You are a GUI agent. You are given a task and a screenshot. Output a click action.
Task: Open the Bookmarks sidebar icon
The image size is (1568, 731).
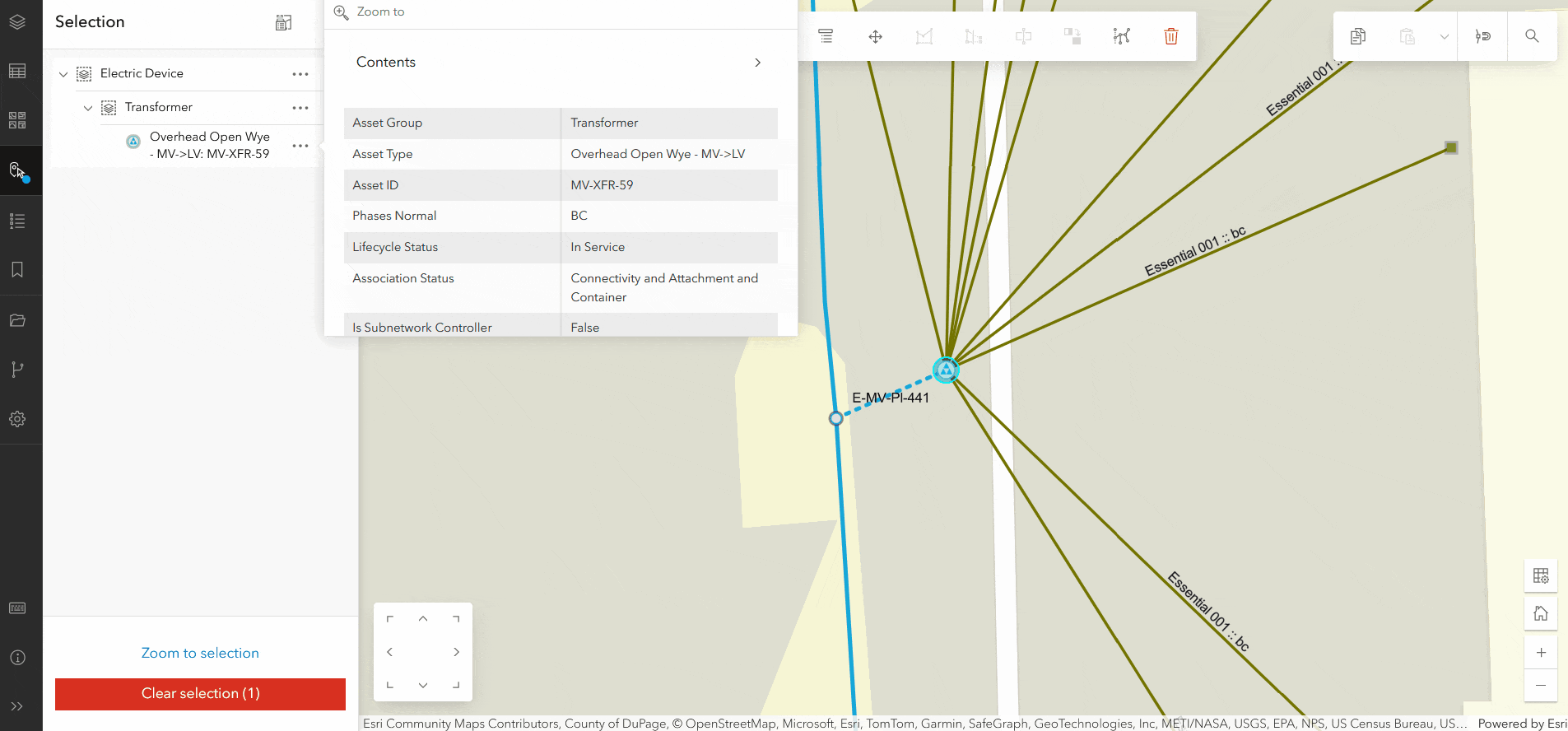pyautogui.click(x=17, y=270)
